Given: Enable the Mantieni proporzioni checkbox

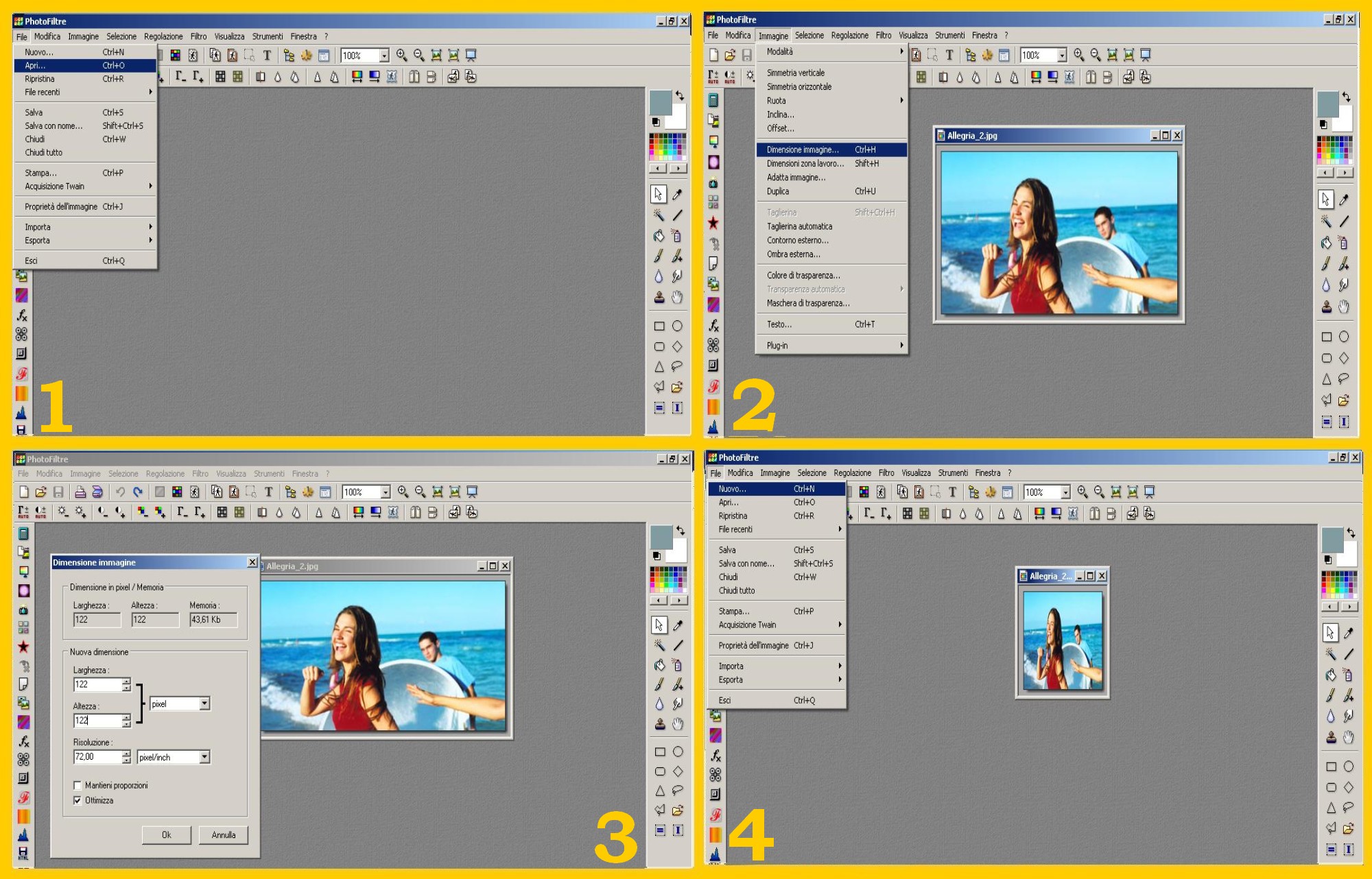Looking at the screenshot, I should point(78,785).
